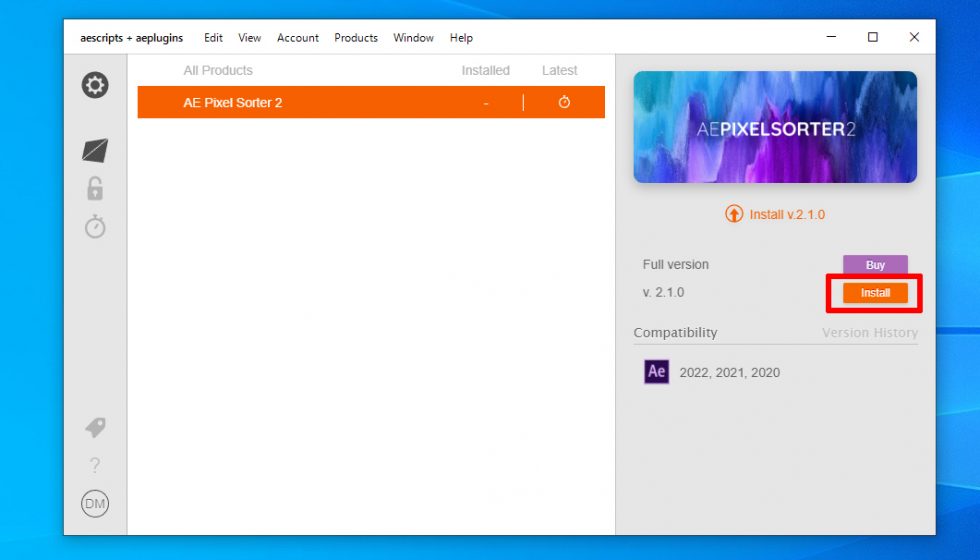Viewport: 980px width, 560px height.
Task: Click the aescripts + aeplugins window title
Action: pyautogui.click(x=131, y=38)
